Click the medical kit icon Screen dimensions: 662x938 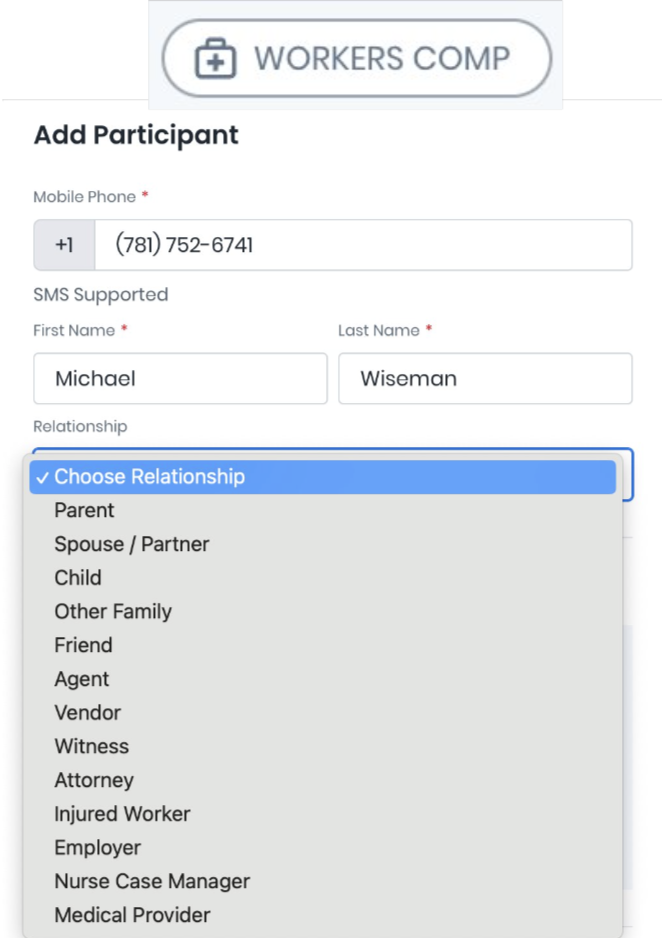point(215,59)
